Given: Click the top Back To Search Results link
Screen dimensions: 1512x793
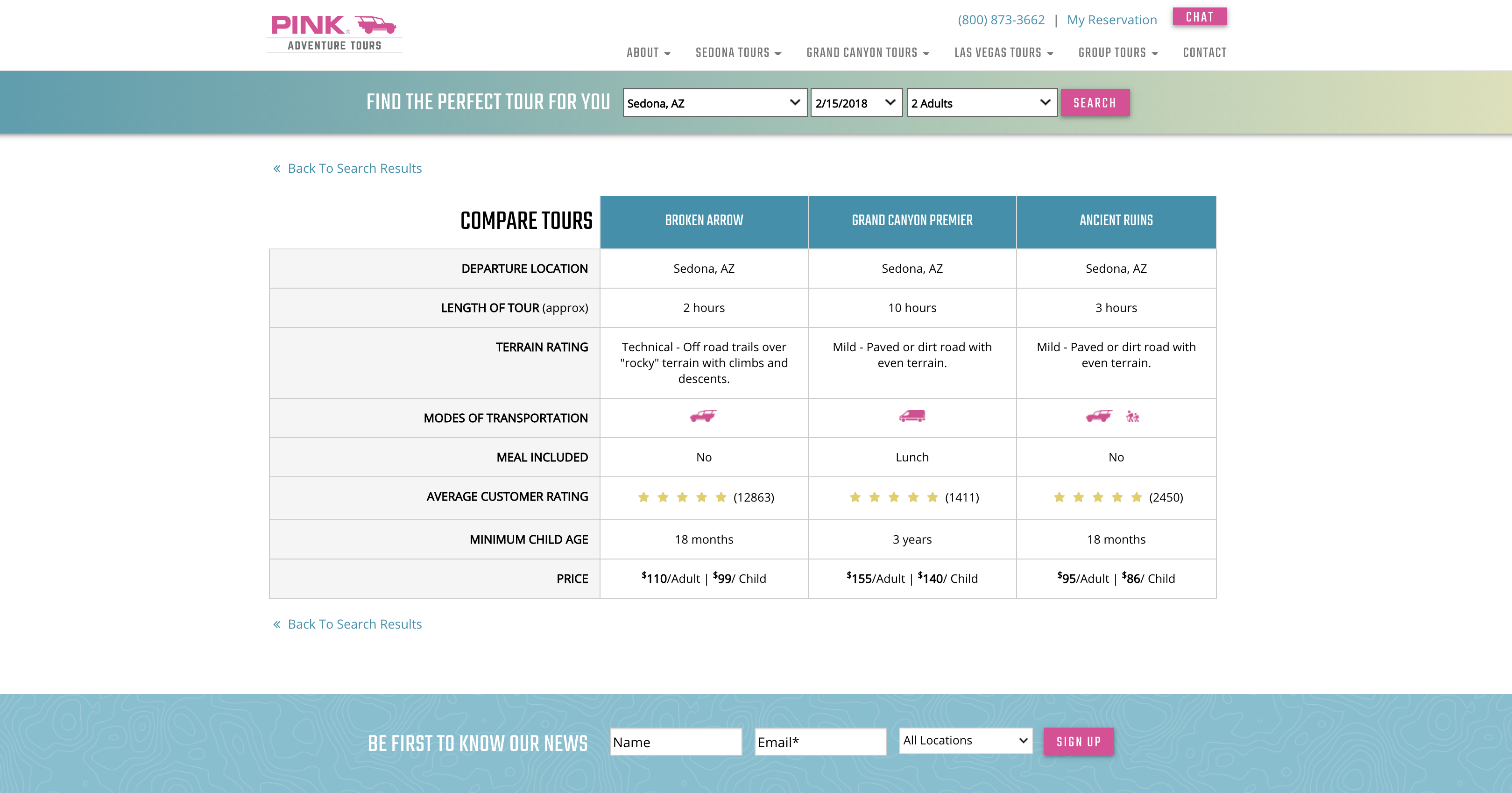Looking at the screenshot, I should 354,169.
